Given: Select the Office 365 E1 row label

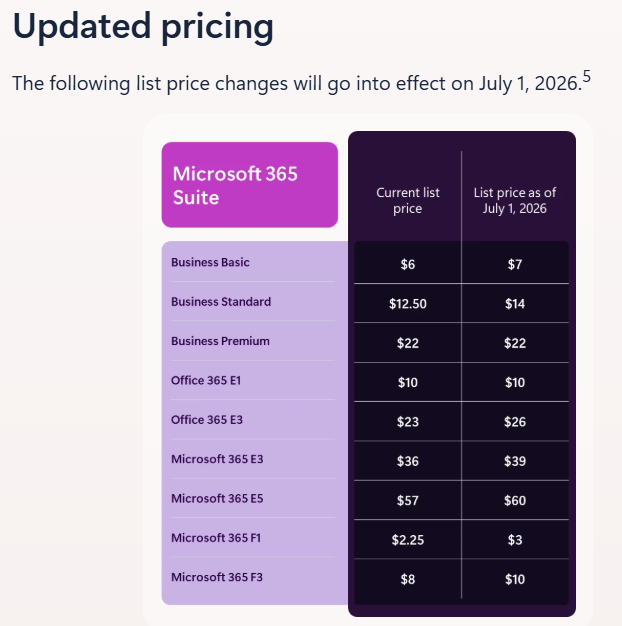Looking at the screenshot, I should pos(207,380).
